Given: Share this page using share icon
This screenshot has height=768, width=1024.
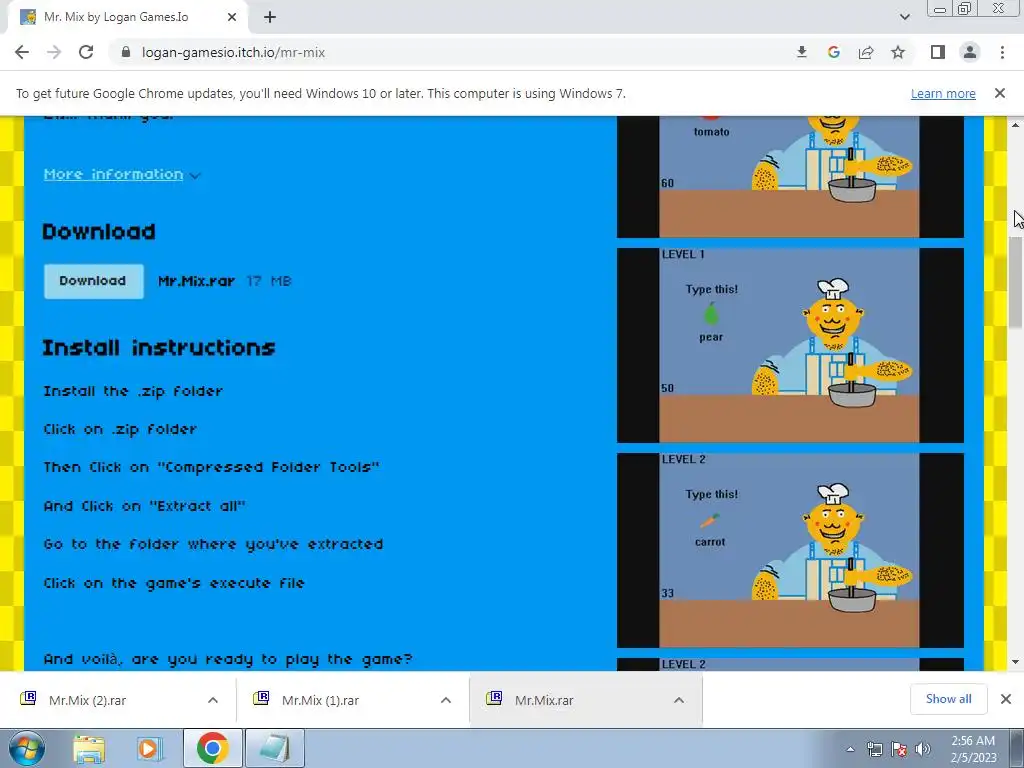Looking at the screenshot, I should click(x=866, y=52).
